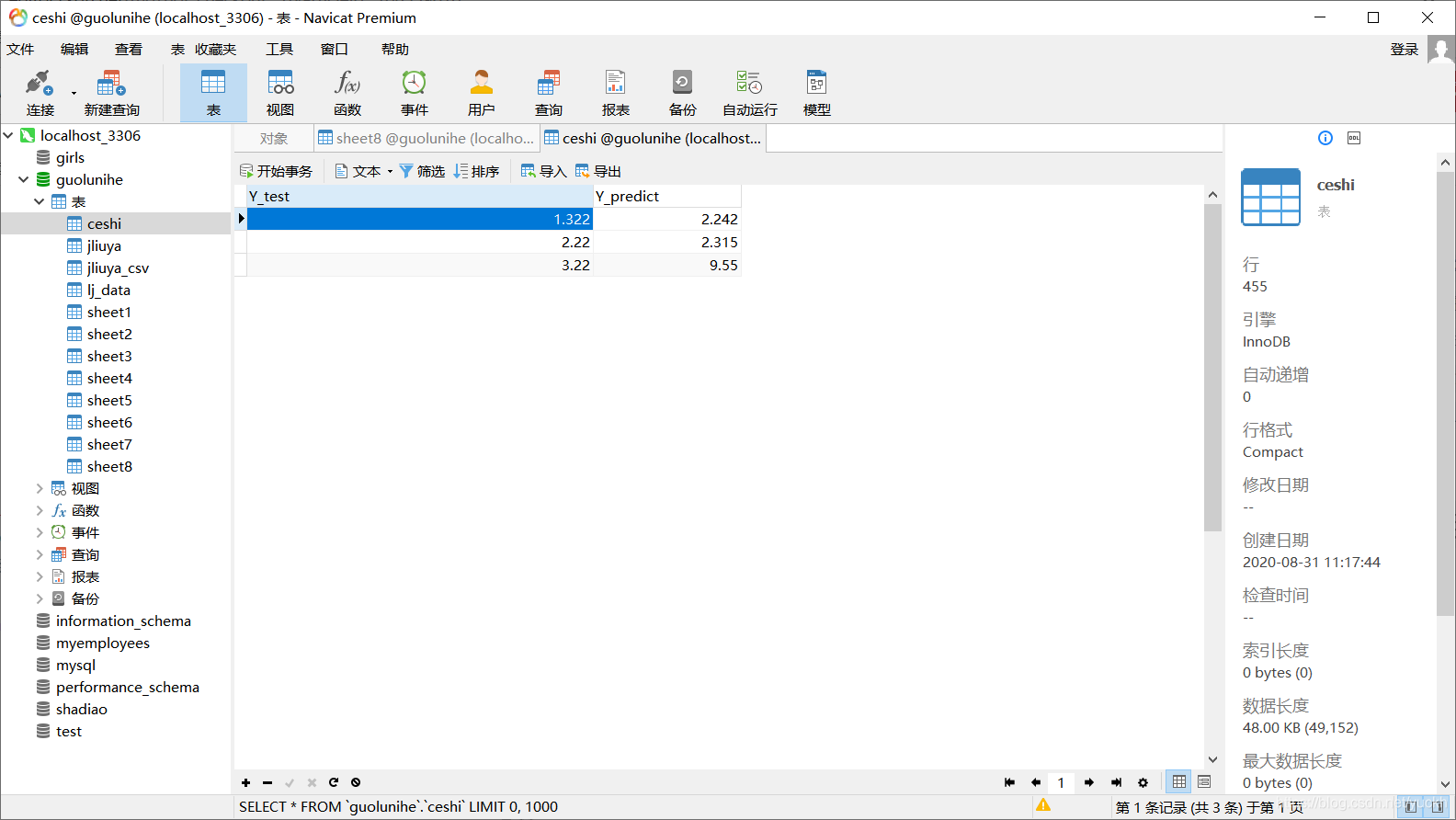The height and width of the screenshot is (820, 1456).
Task: Open the View objects toolbar icon
Action: point(280,93)
